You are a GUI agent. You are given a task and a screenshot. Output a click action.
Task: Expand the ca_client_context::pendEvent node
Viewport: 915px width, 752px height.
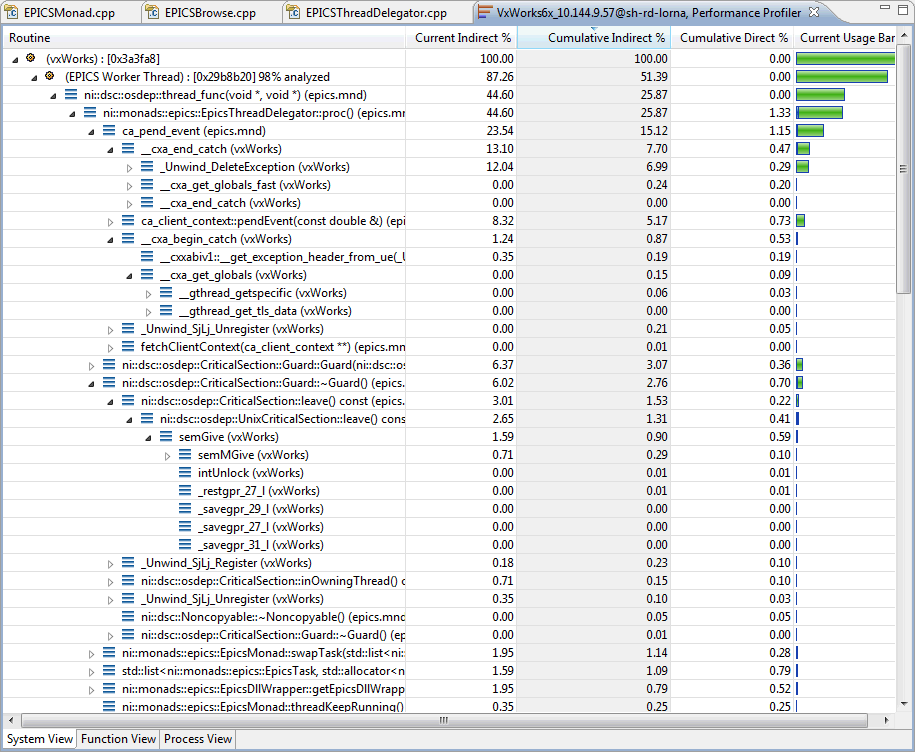(110, 222)
